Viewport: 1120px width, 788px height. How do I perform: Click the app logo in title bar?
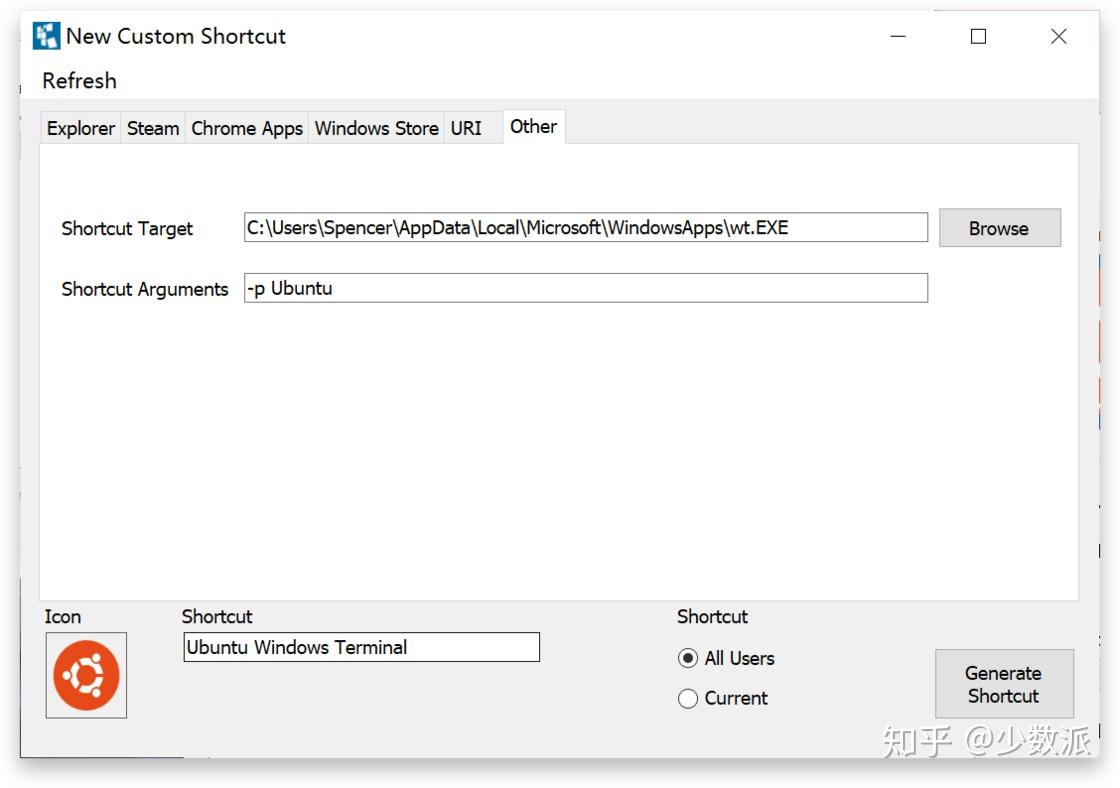pyautogui.click(x=46, y=36)
